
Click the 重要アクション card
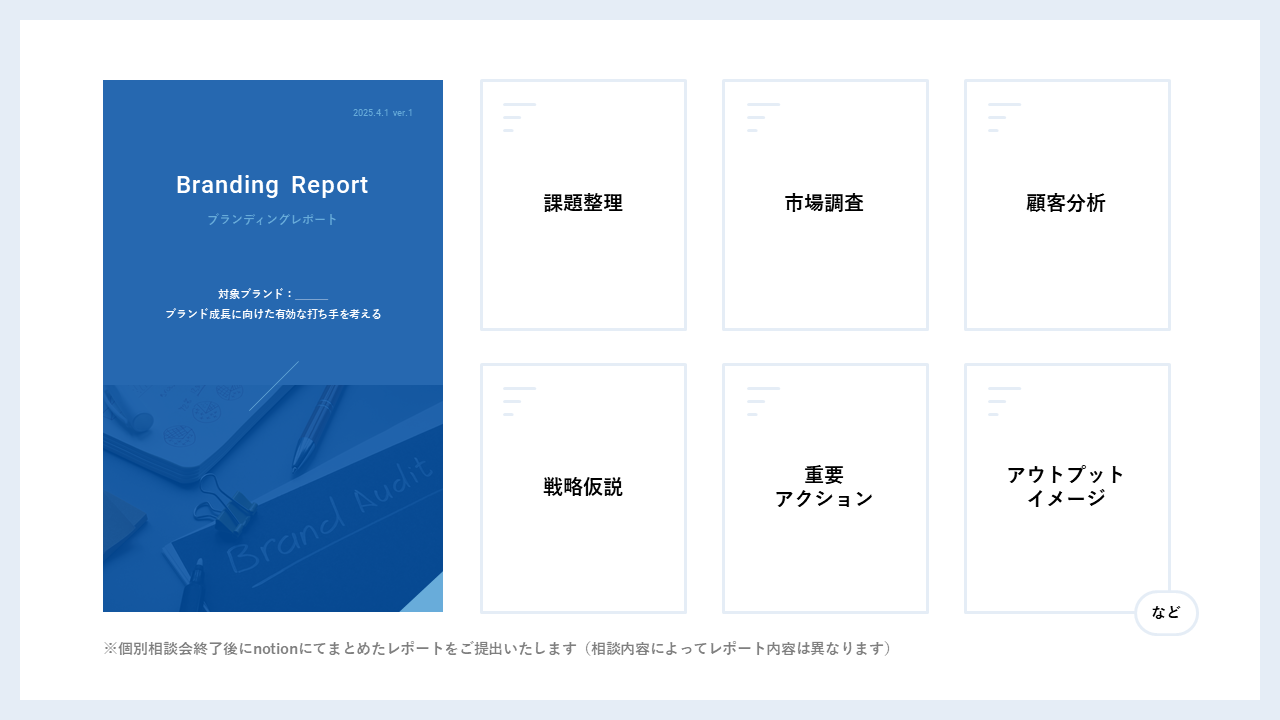coord(825,488)
